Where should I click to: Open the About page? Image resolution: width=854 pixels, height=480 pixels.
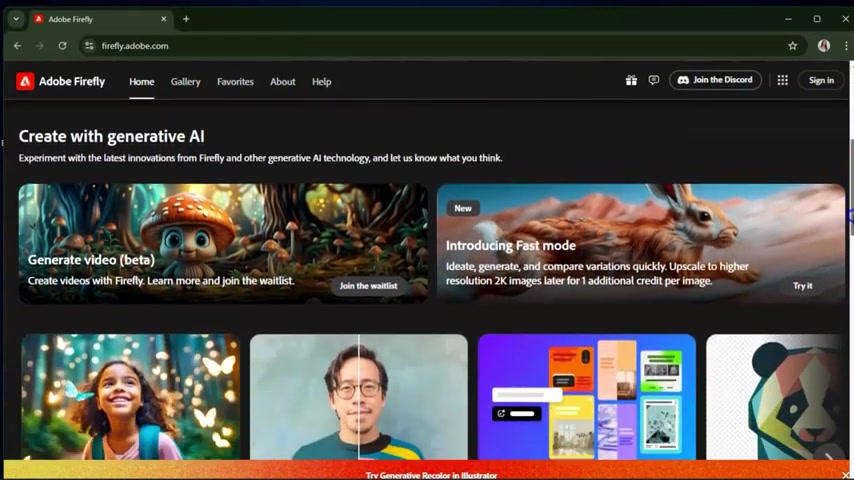283,82
